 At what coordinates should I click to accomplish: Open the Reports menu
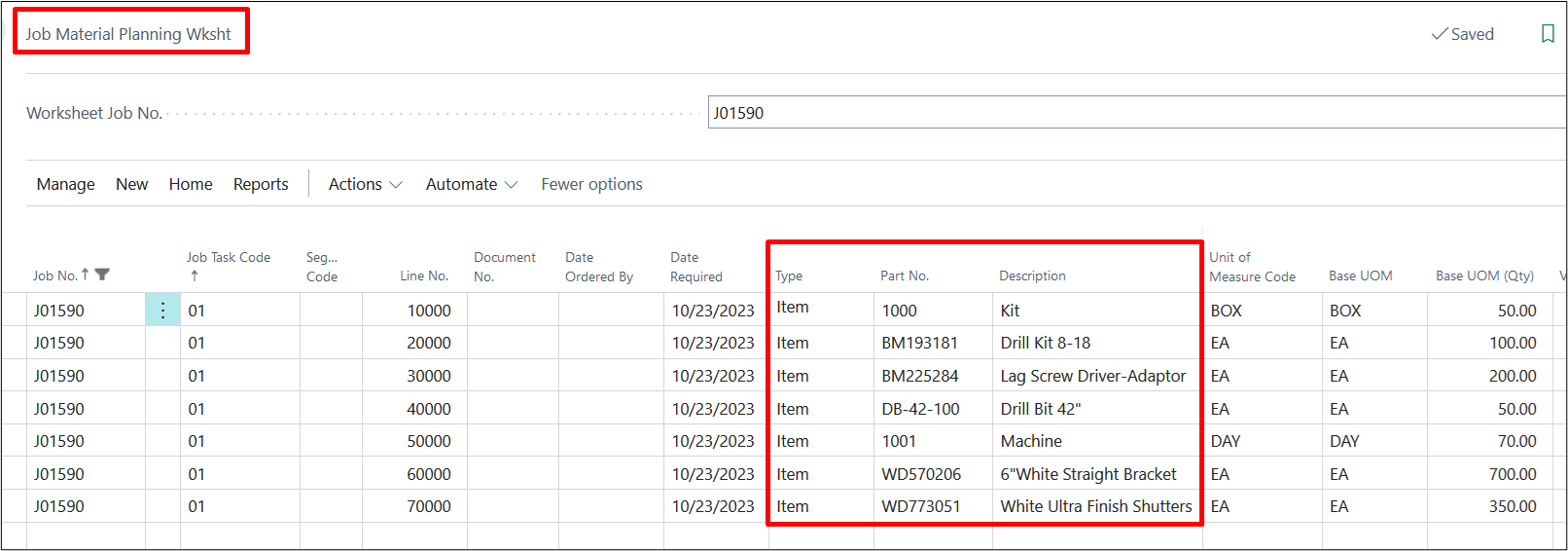tap(261, 184)
